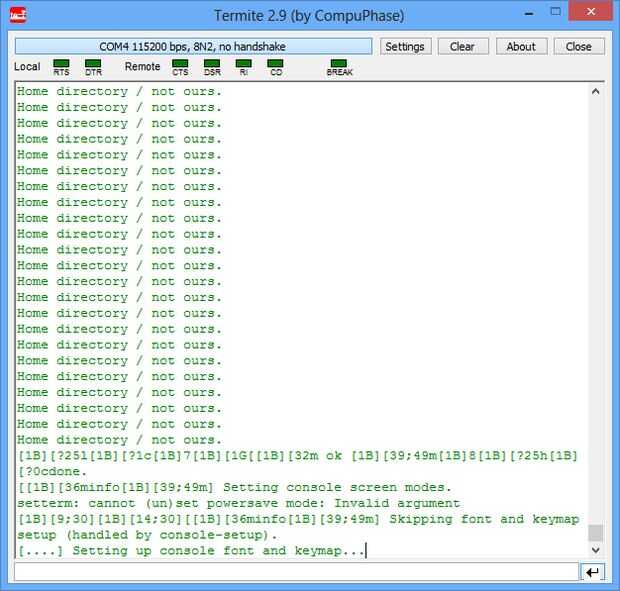Viewport: 620px width, 591px height.
Task: Click the RI status LED
Action: pyautogui.click(x=244, y=63)
